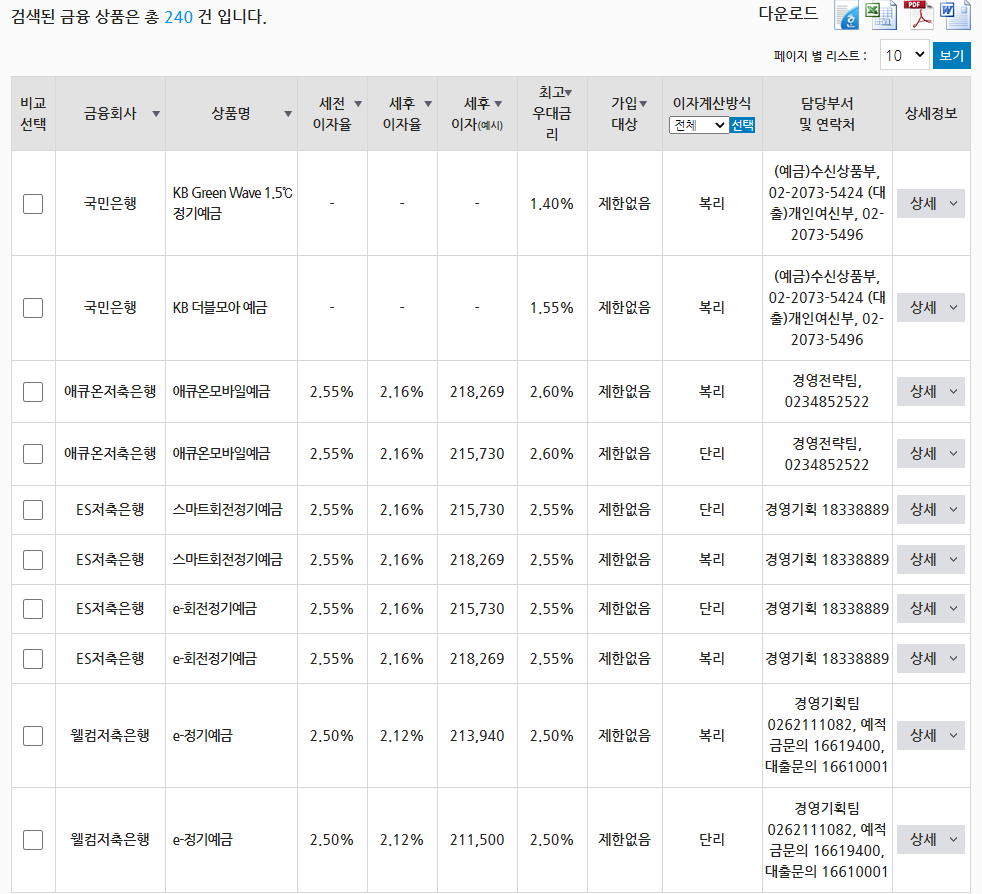982x894 pixels.
Task: Click the 금융회사 column header
Action: pyautogui.click(x=110, y=113)
